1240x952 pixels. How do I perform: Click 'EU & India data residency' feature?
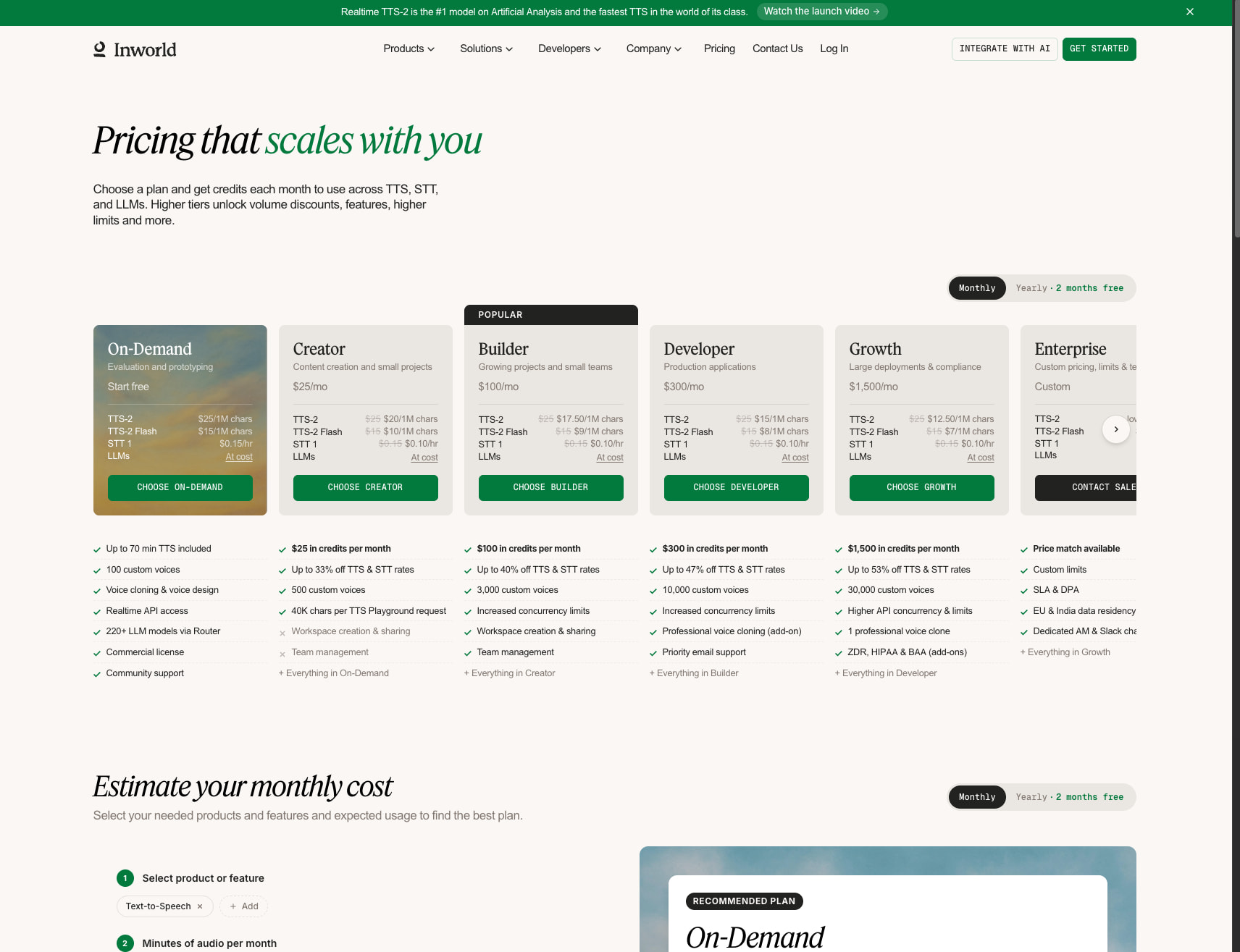[1084, 611]
